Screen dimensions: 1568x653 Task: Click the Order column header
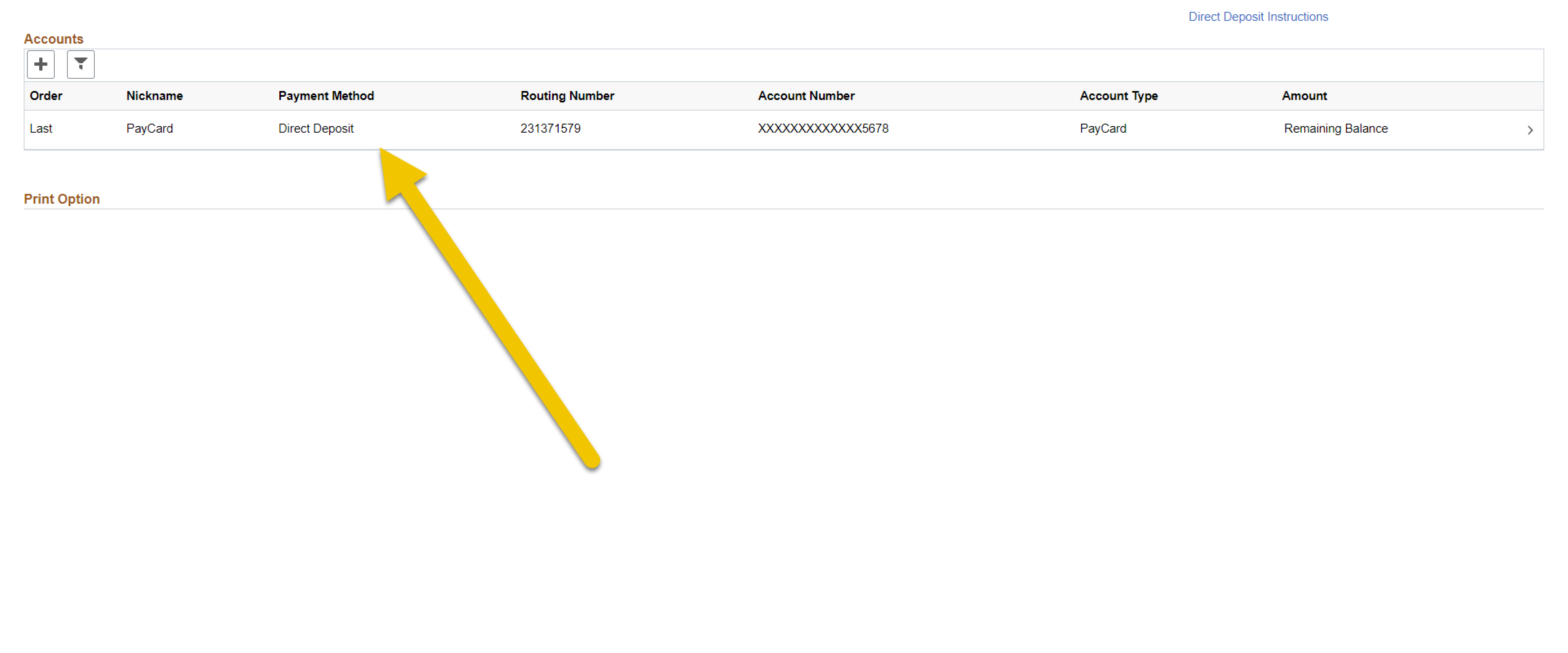pos(45,96)
